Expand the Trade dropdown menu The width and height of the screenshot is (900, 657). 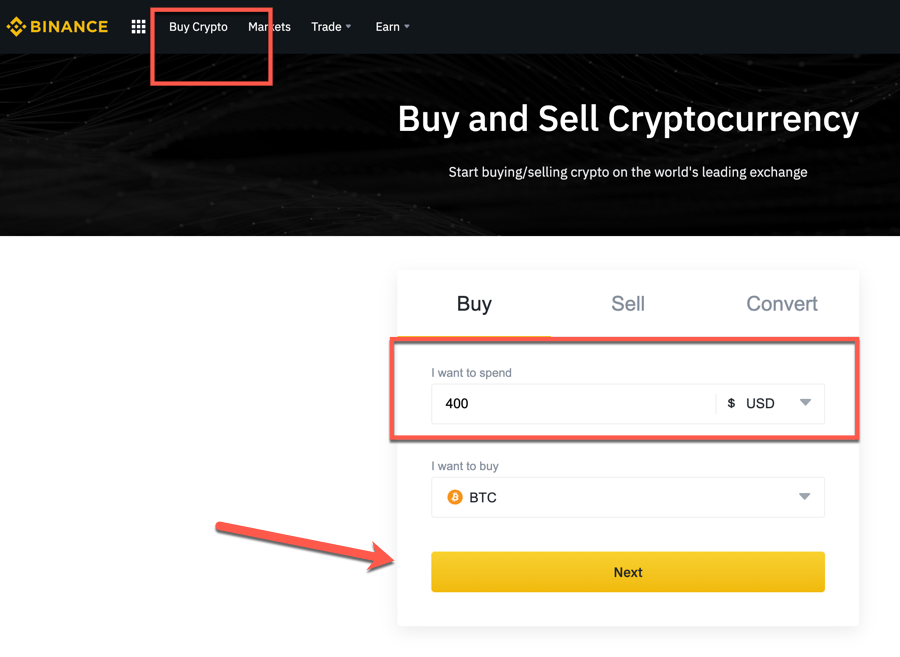point(331,27)
